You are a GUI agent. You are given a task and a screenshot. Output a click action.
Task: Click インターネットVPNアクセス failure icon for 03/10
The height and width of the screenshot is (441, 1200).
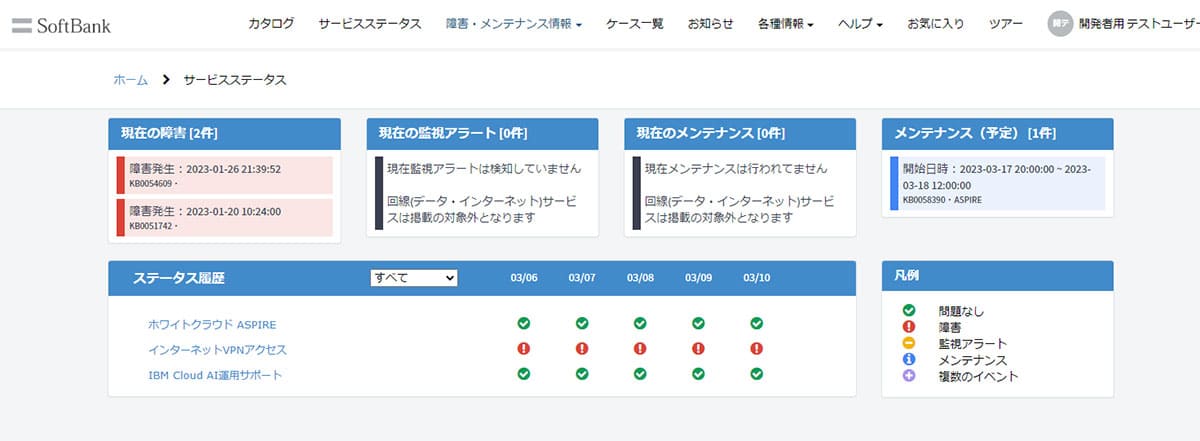(757, 349)
